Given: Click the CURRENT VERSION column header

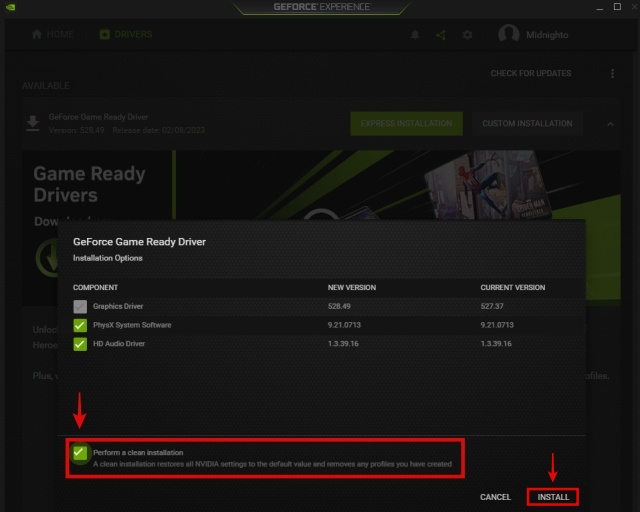Looking at the screenshot, I should [513, 287].
